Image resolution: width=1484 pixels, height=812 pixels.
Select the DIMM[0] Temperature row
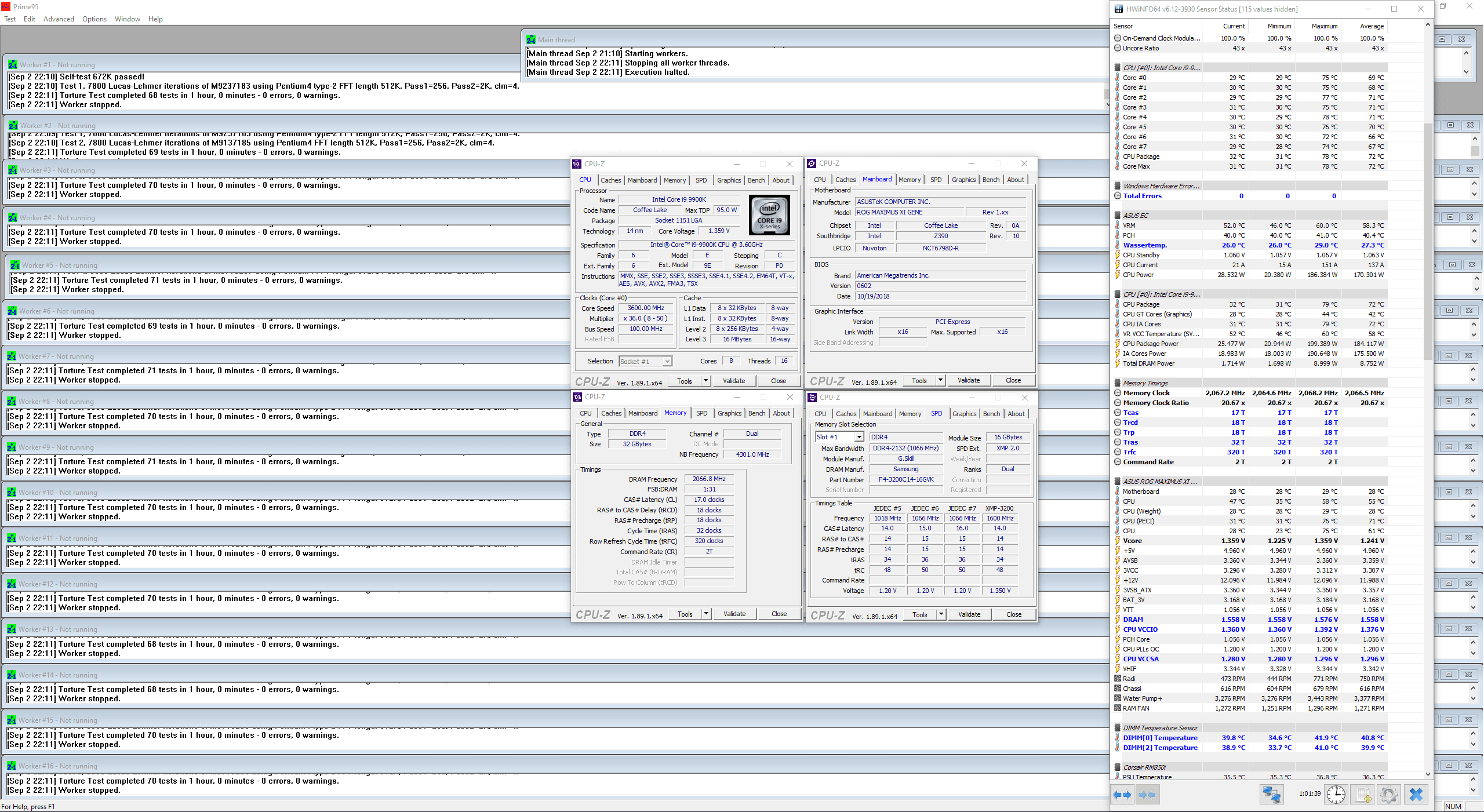1250,738
